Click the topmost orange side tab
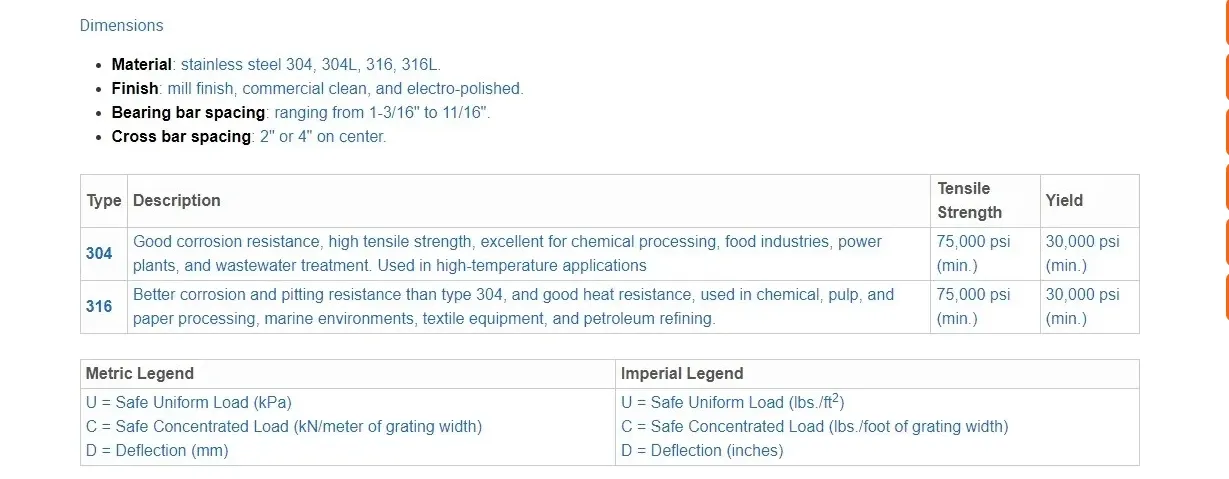The height and width of the screenshot is (479, 1229). pos(1225,22)
